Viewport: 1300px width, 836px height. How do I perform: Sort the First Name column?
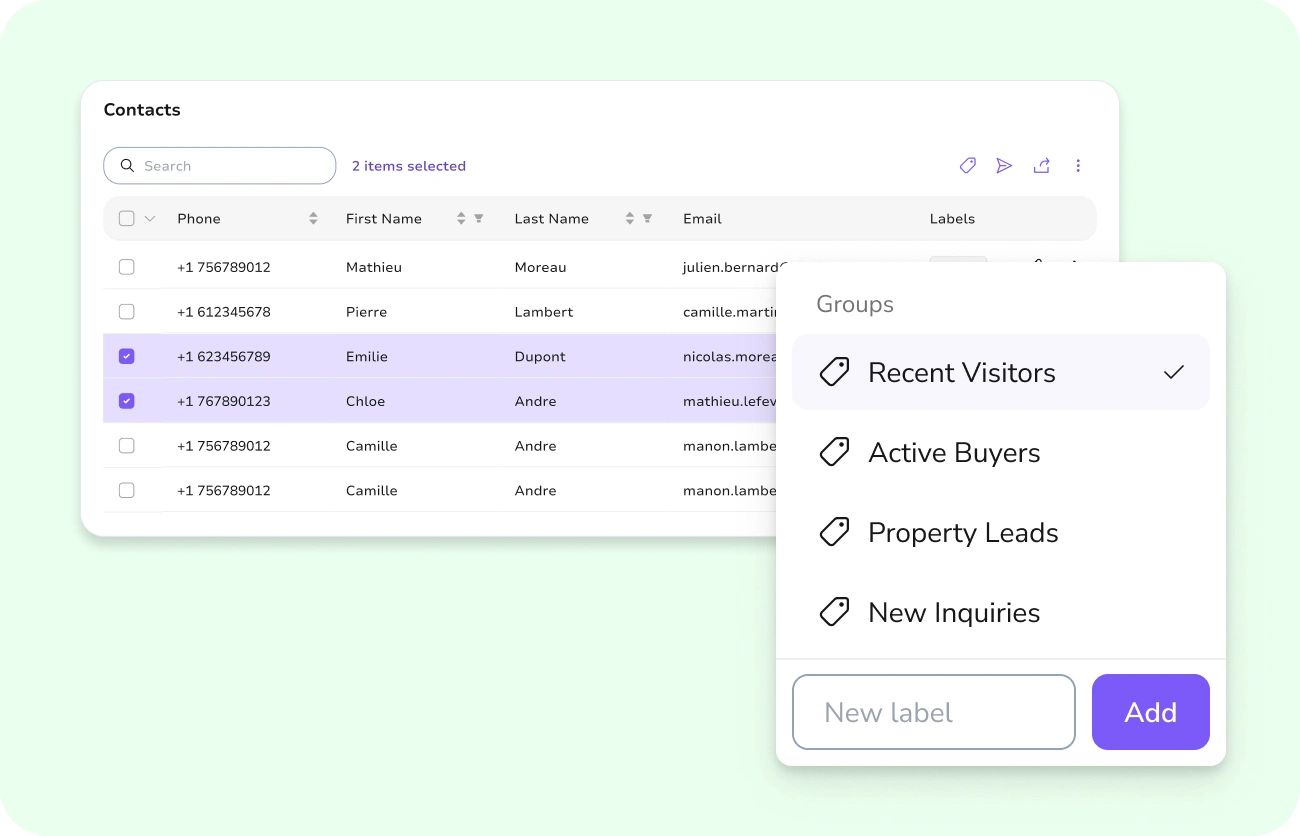pyautogui.click(x=461, y=219)
